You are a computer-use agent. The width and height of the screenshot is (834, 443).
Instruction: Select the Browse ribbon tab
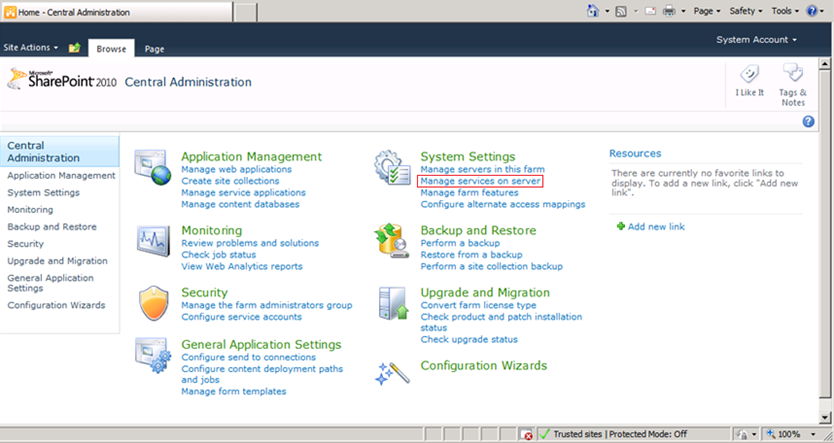click(x=111, y=49)
